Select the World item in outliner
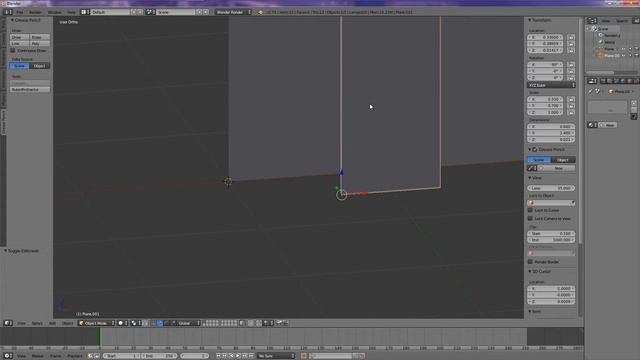The image size is (640, 360). coord(610,42)
